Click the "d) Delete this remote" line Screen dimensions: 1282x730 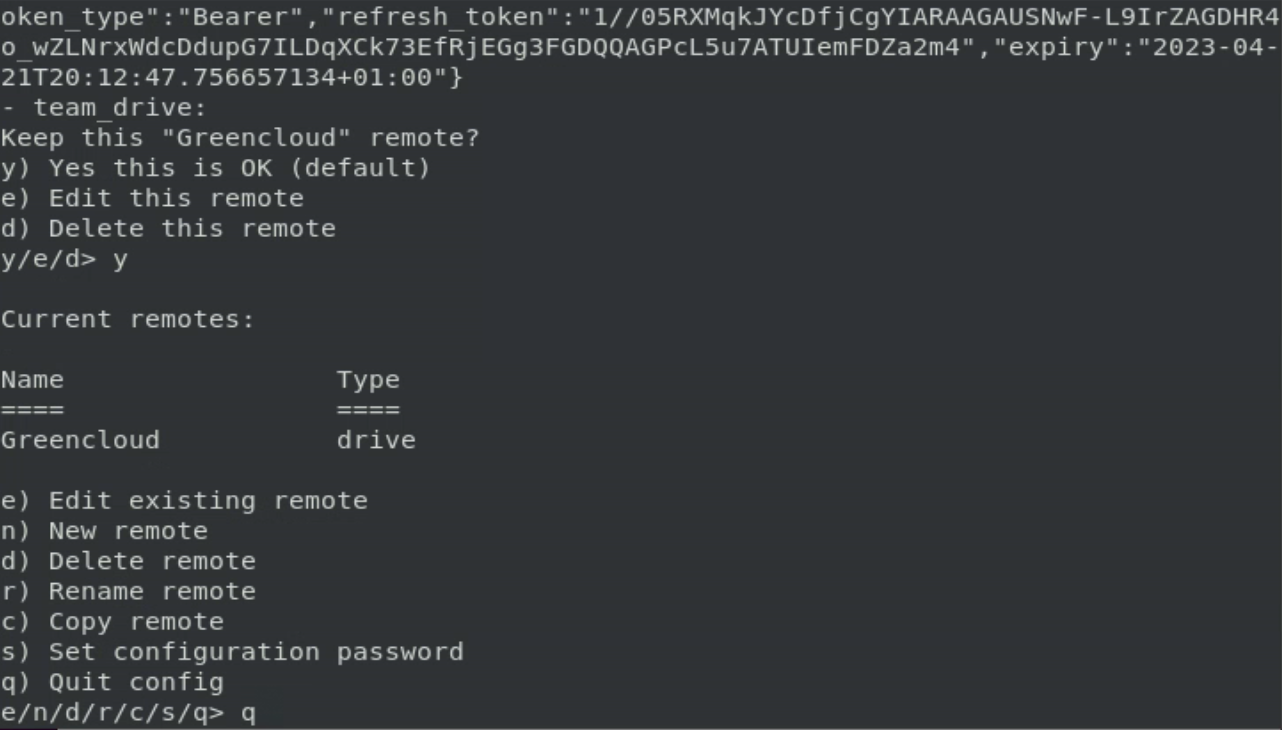(168, 228)
